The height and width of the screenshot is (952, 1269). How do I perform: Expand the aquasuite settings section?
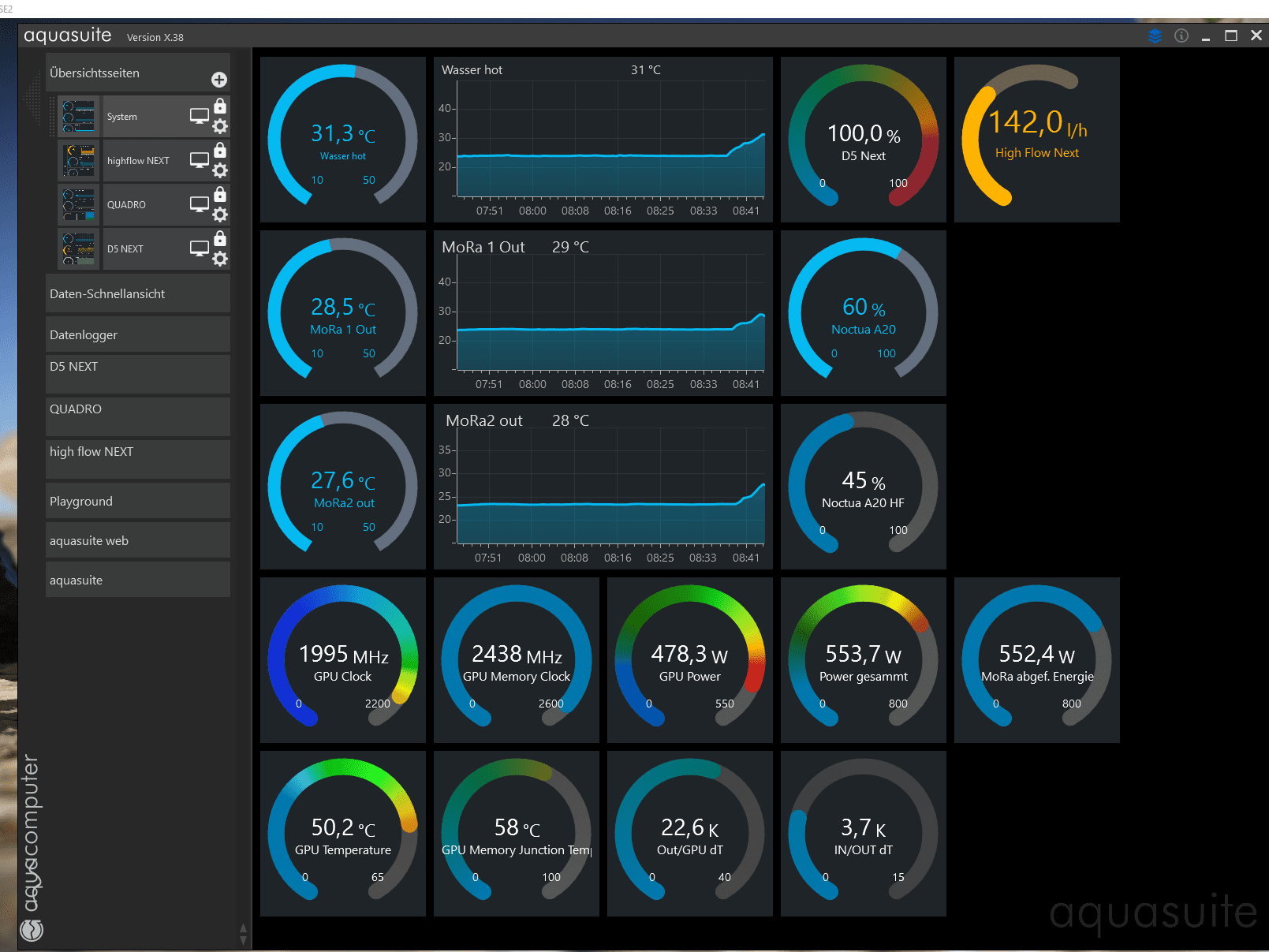[138, 580]
